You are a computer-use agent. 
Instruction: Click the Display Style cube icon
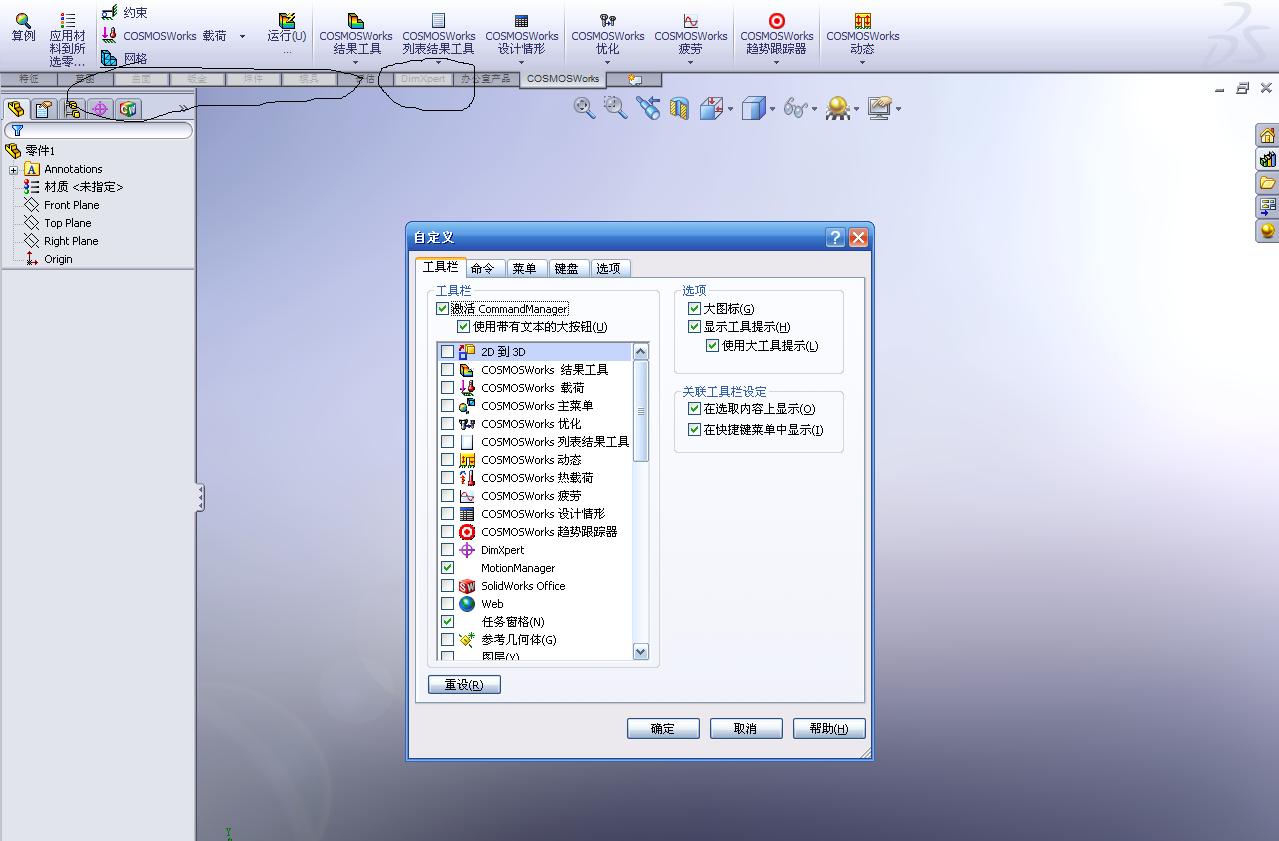tap(753, 108)
